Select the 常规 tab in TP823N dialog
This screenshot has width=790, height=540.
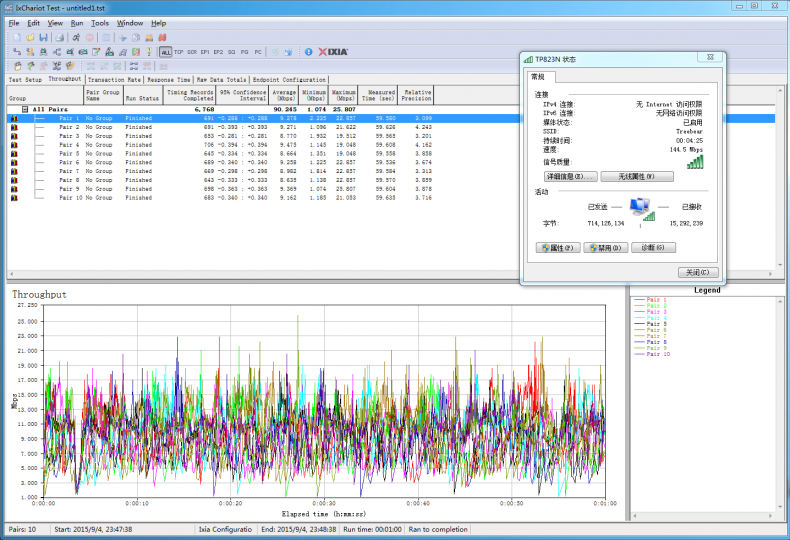542,77
